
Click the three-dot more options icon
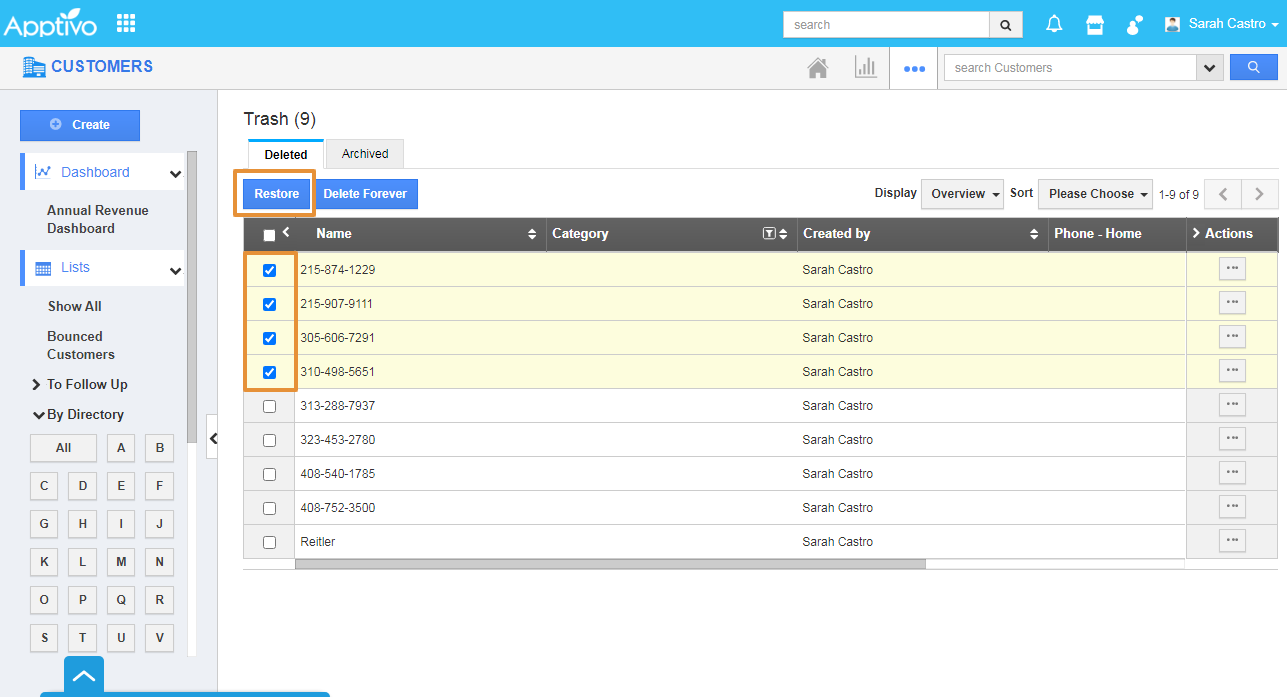(x=914, y=69)
